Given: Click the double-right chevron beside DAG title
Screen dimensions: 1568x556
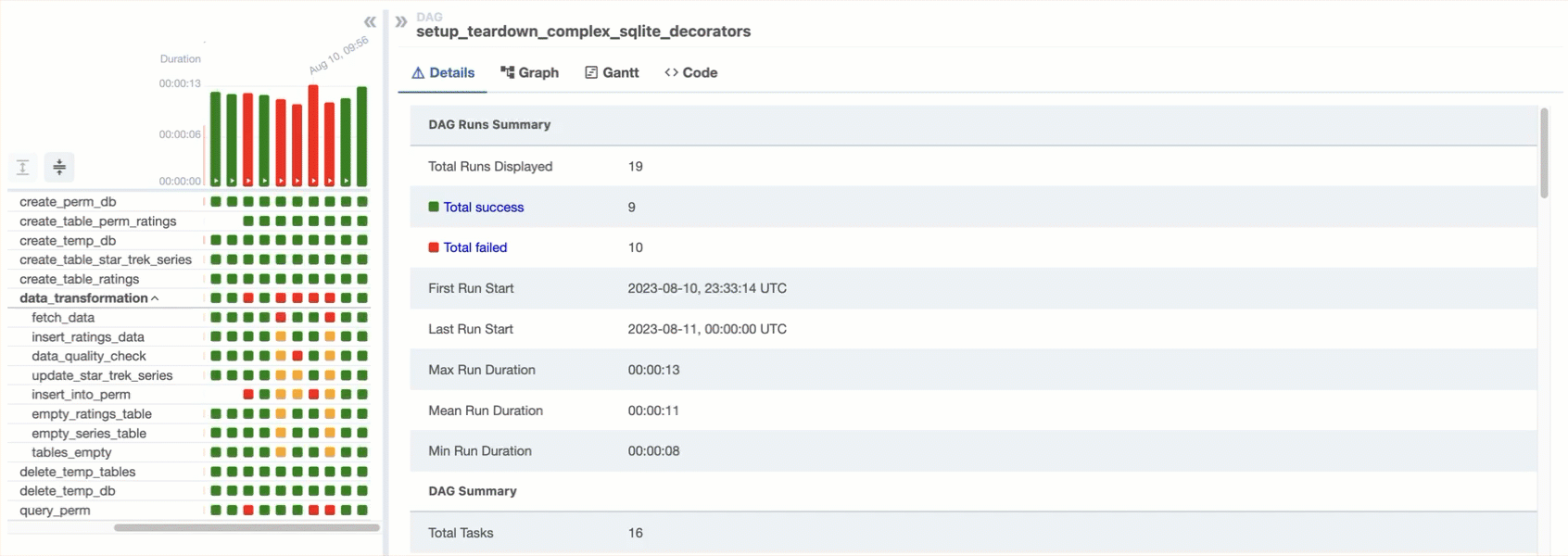Looking at the screenshot, I should point(401,21).
